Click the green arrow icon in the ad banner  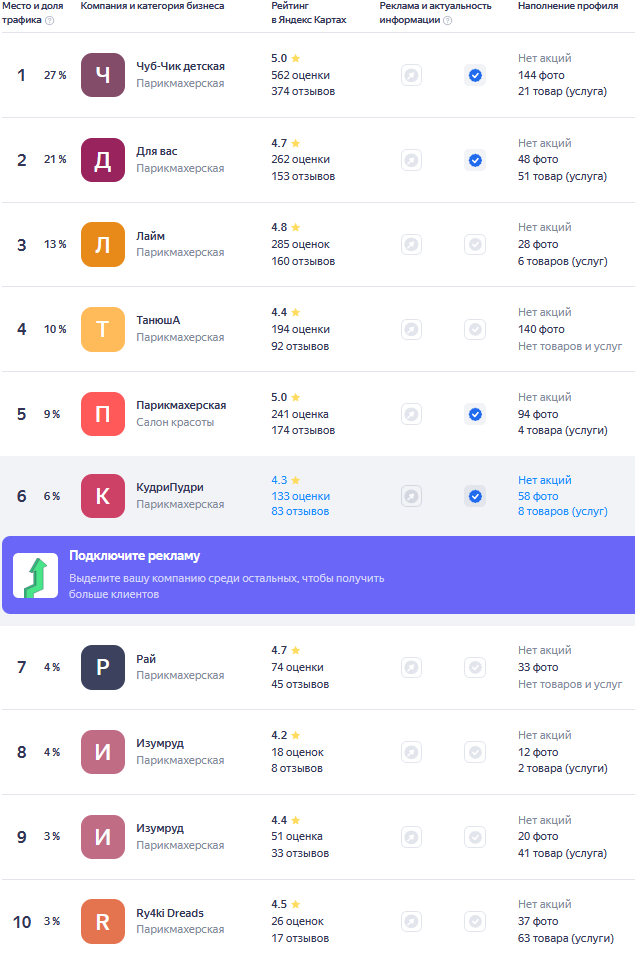coord(35,575)
